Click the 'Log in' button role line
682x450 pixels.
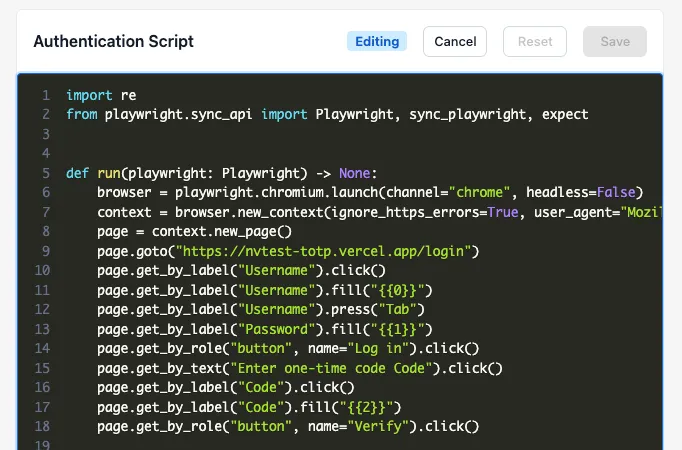click(288, 348)
